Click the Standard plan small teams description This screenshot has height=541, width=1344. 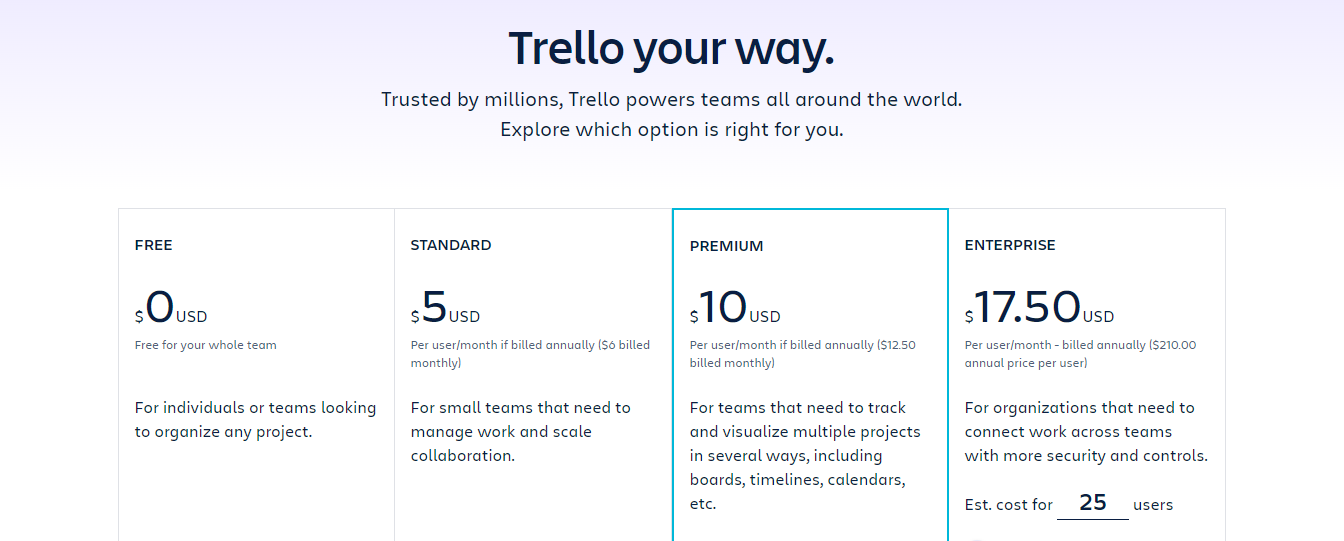521,432
